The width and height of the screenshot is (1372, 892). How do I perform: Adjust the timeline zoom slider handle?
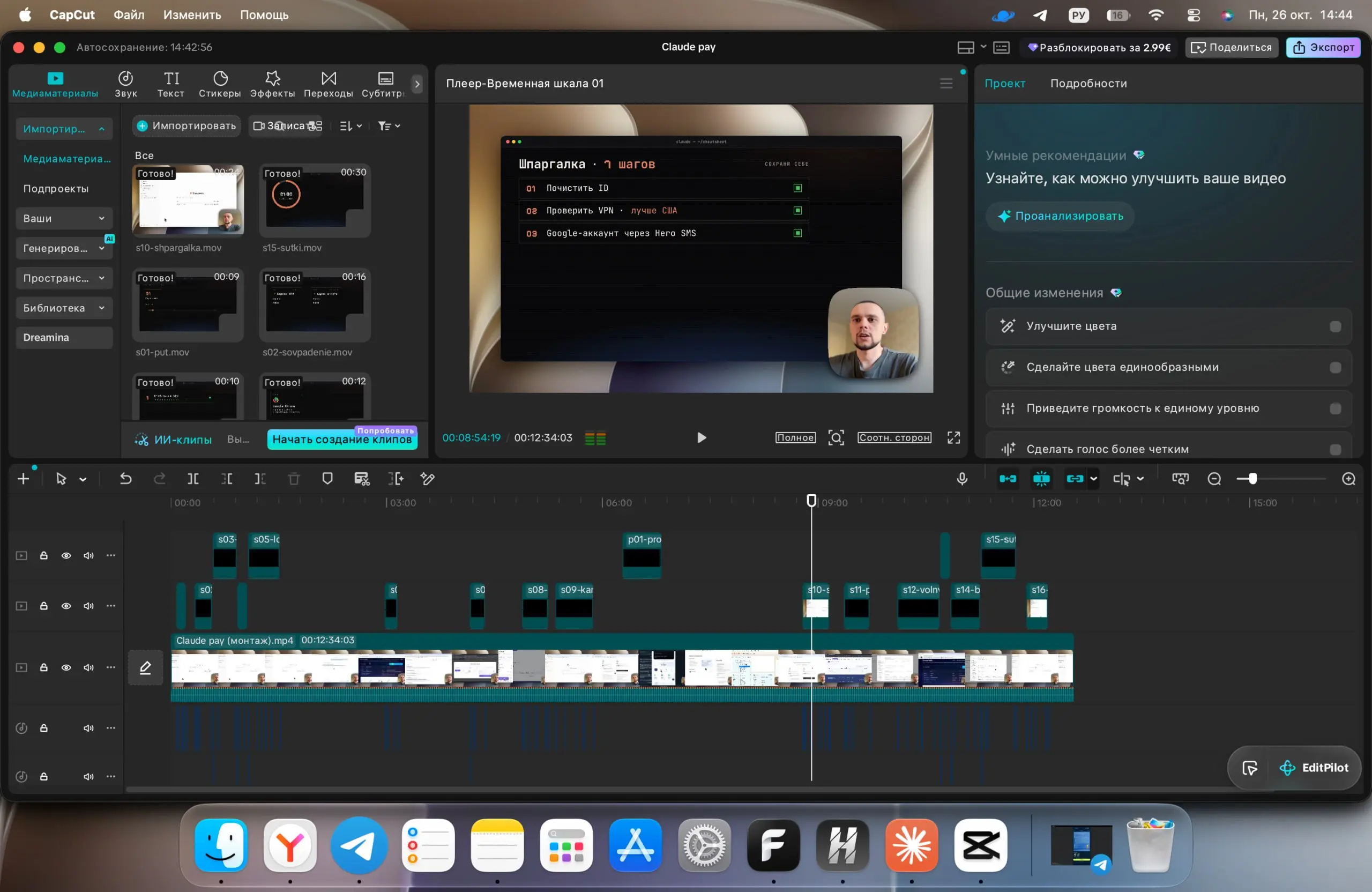click(x=1252, y=479)
